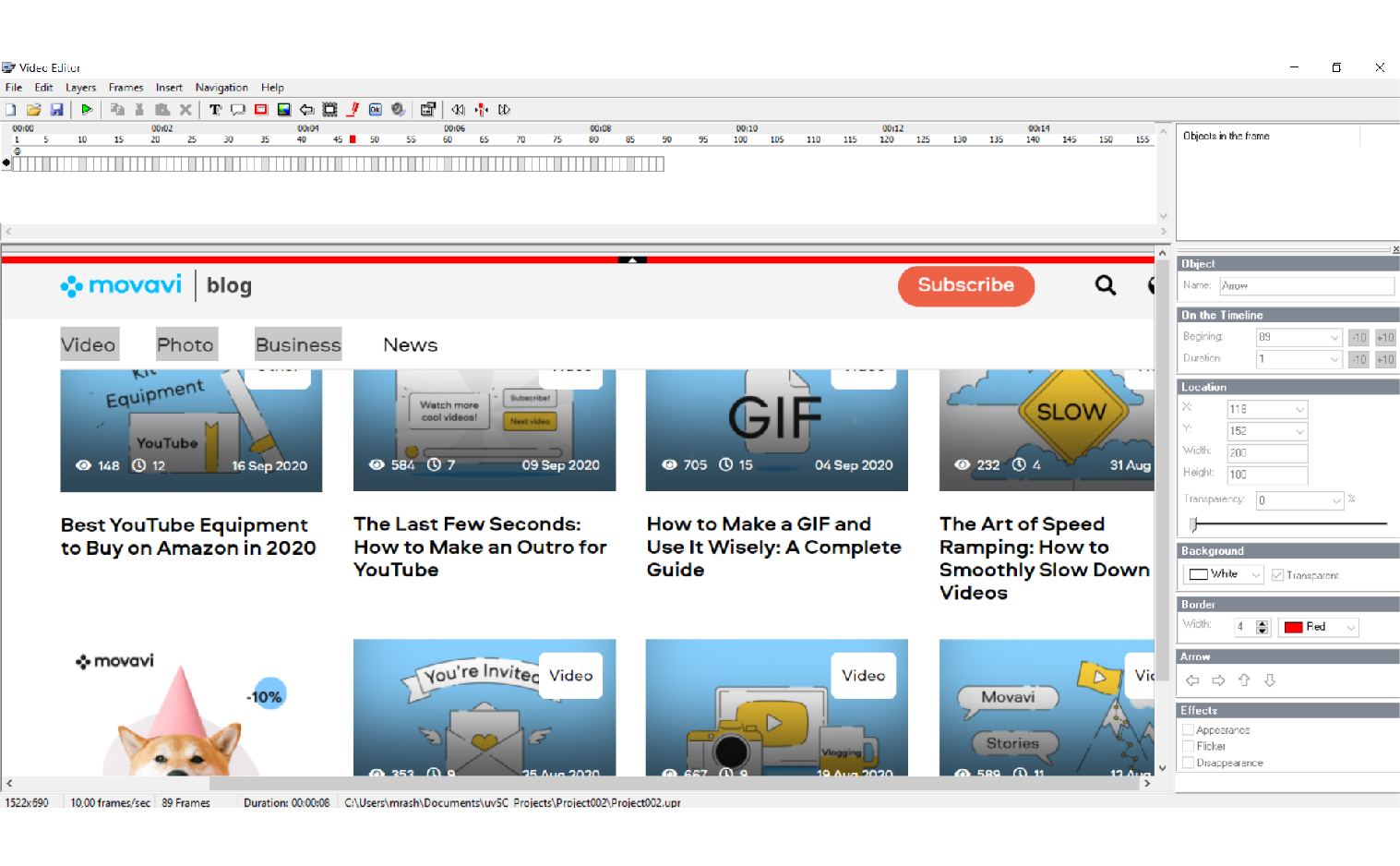Click the Paste icon in the toolbar
This screenshot has width=1400, height=866.
coord(162,110)
